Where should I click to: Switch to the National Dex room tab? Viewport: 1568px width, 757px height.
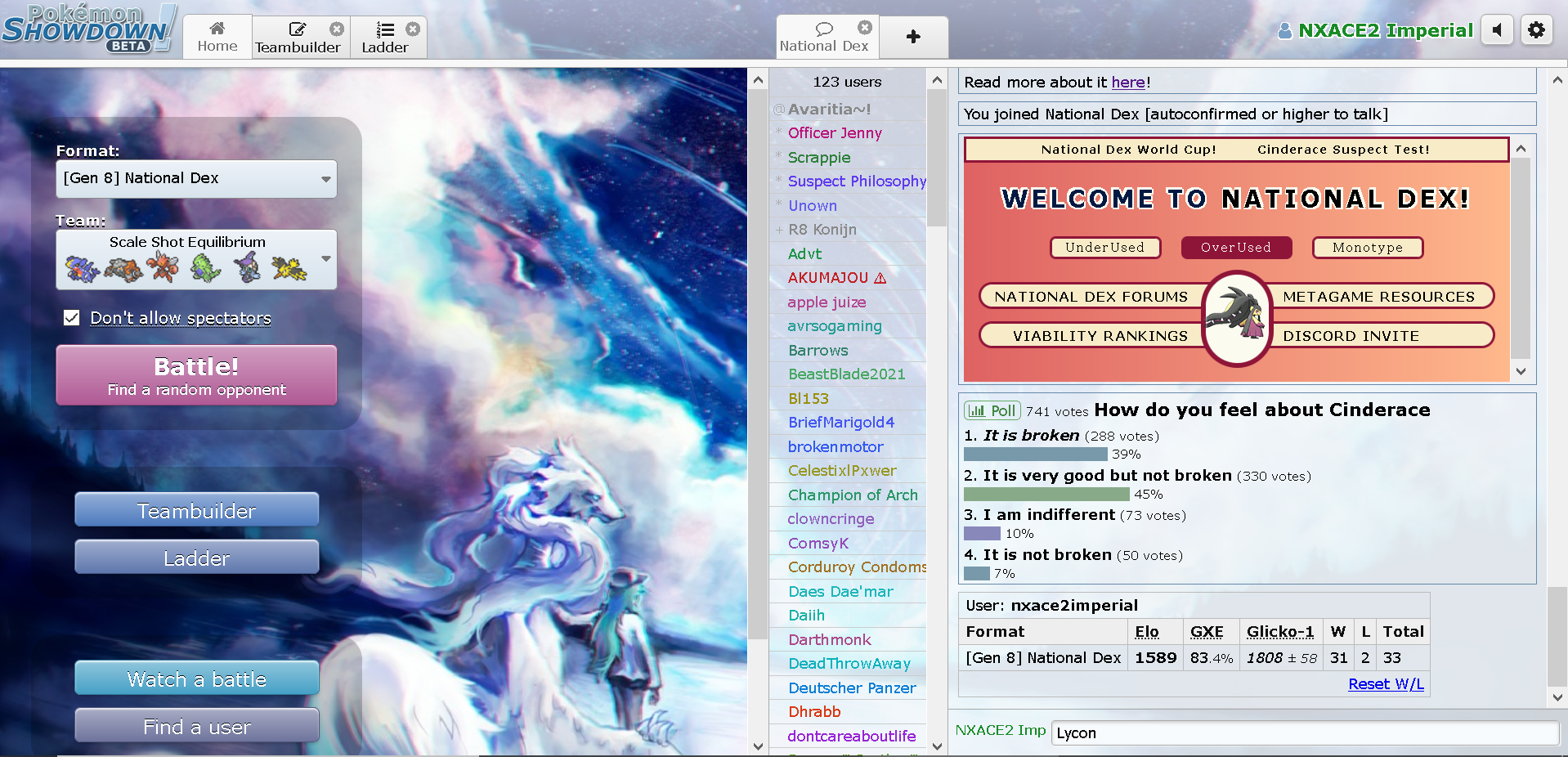826,47
